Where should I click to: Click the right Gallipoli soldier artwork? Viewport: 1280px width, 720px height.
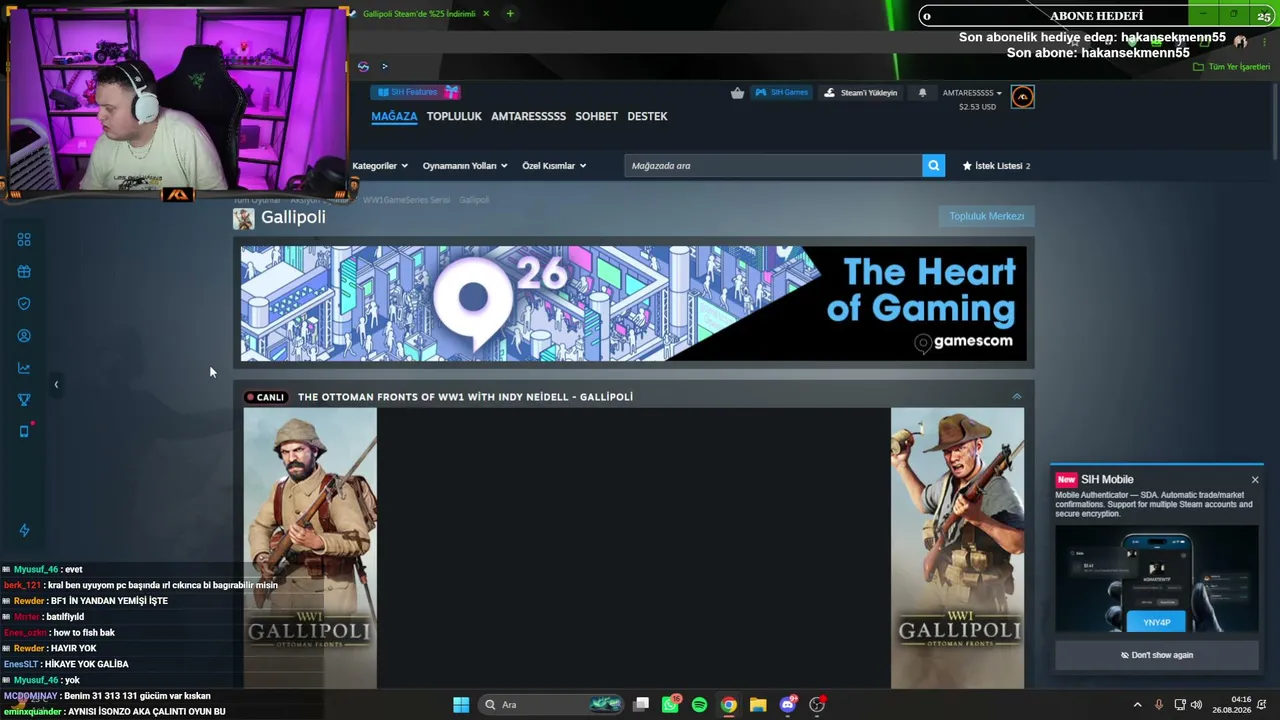957,548
